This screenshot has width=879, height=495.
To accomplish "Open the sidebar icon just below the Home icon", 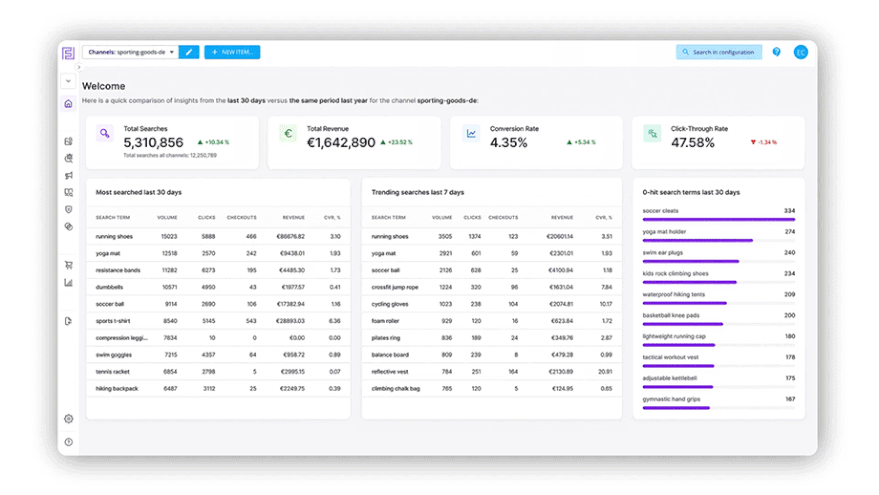I will [x=68, y=141].
